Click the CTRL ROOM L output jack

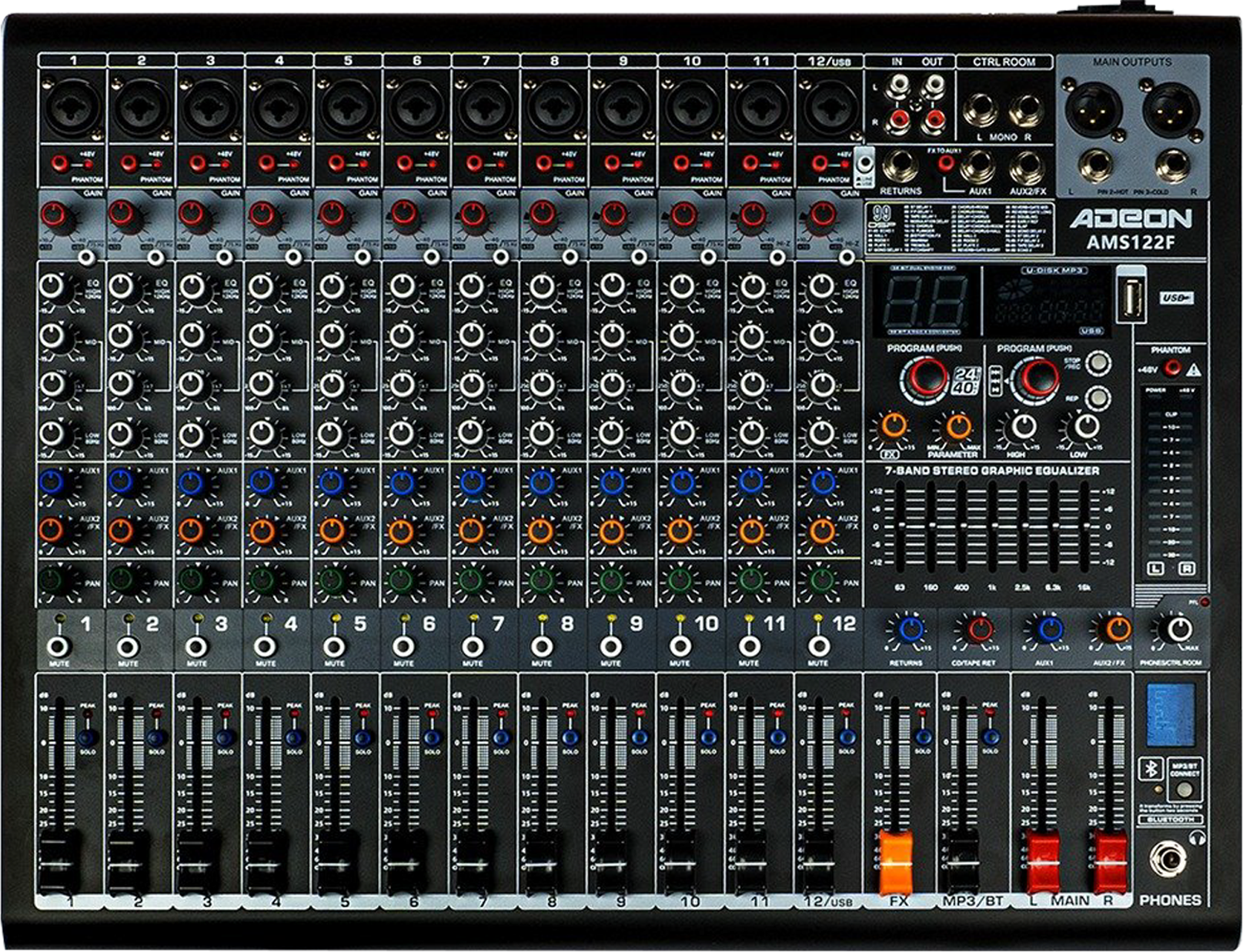click(981, 111)
